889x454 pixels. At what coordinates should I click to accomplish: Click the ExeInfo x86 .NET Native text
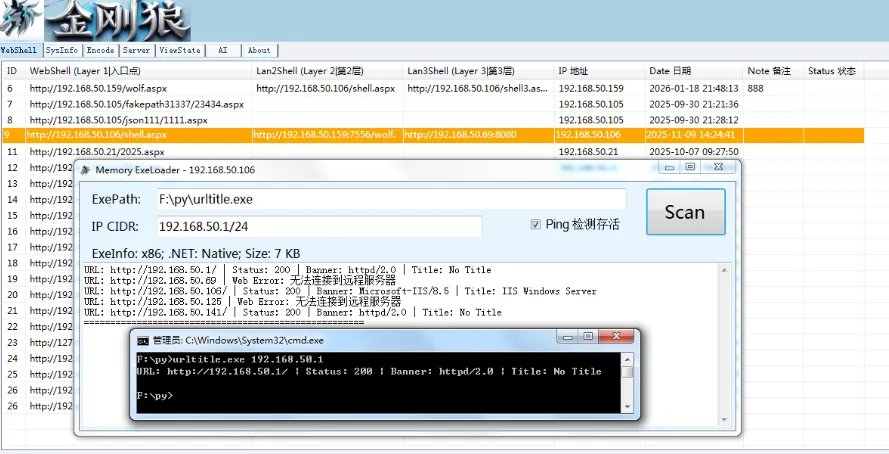pyautogui.click(x=196, y=253)
